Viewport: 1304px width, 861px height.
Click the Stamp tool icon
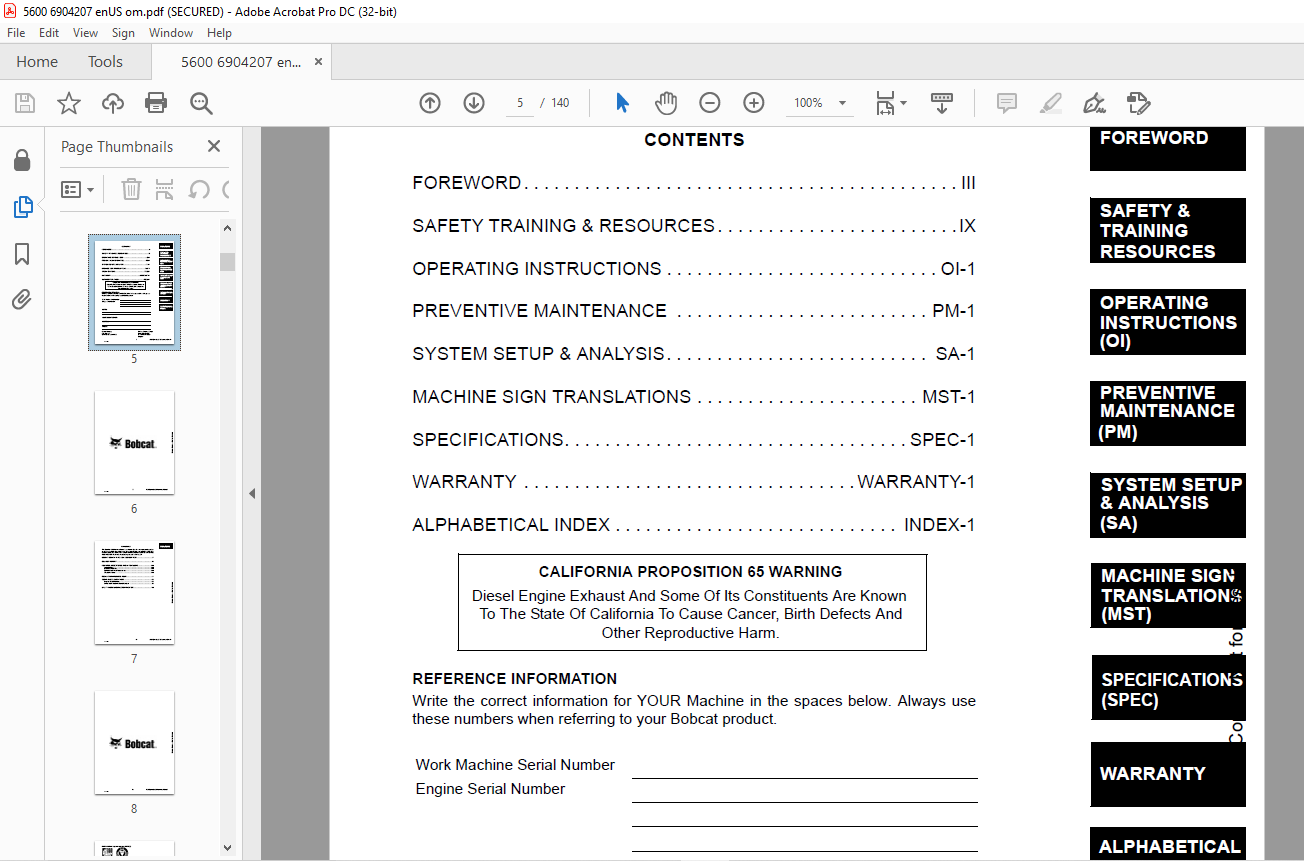(1138, 103)
